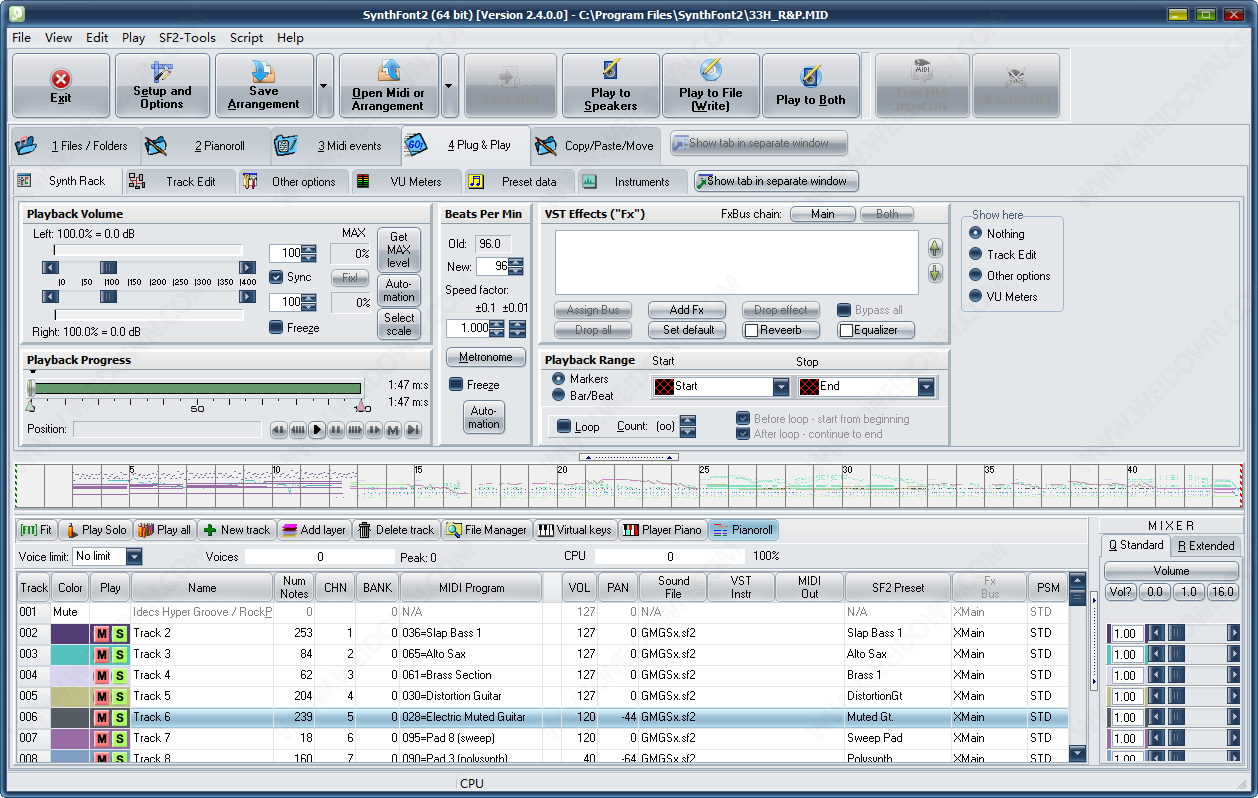
Task: Click Track 2 purple color swatch
Action: pos(70,633)
